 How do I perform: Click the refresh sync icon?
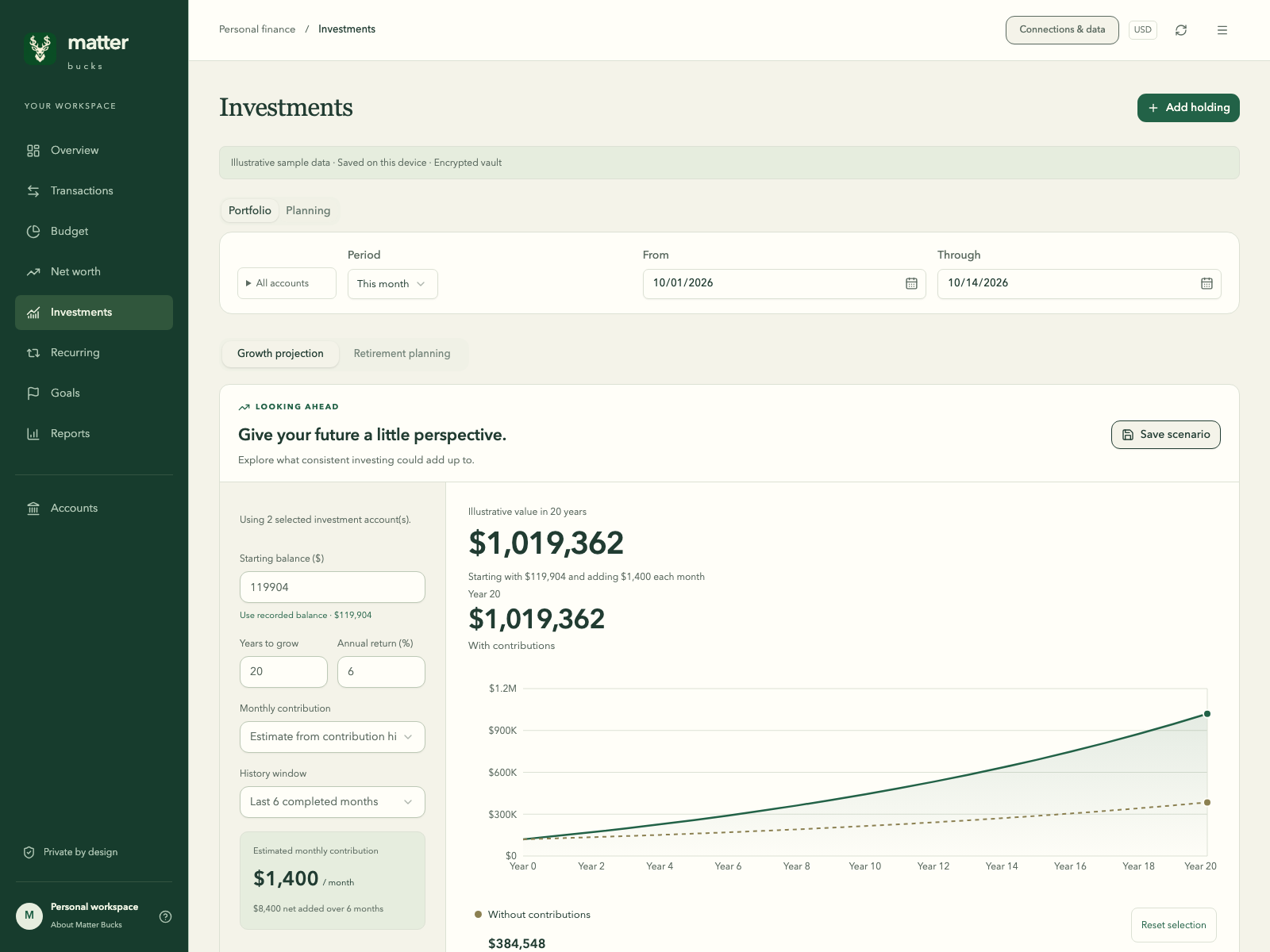pos(1181,30)
